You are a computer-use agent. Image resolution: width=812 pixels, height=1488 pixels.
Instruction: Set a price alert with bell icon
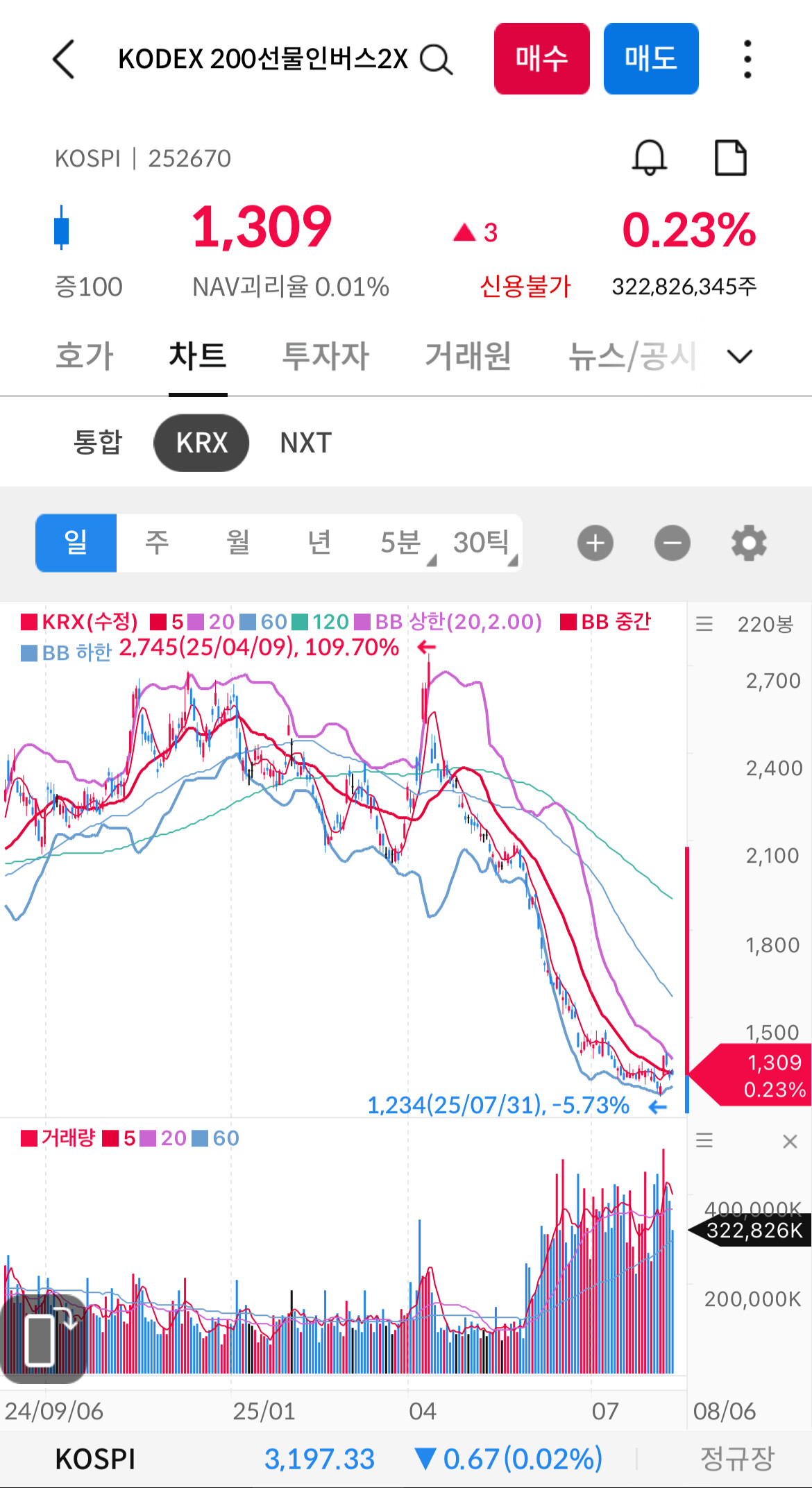[x=650, y=158]
